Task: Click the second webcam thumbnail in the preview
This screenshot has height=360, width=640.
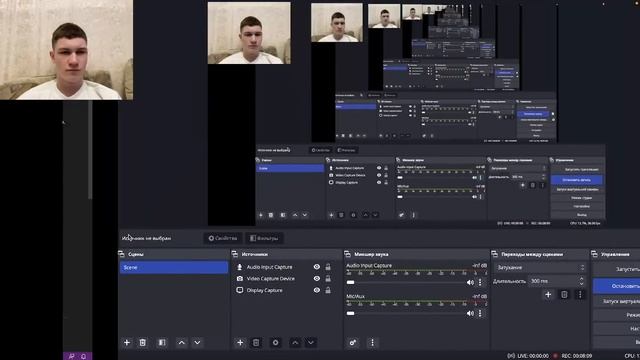Action: click(249, 33)
